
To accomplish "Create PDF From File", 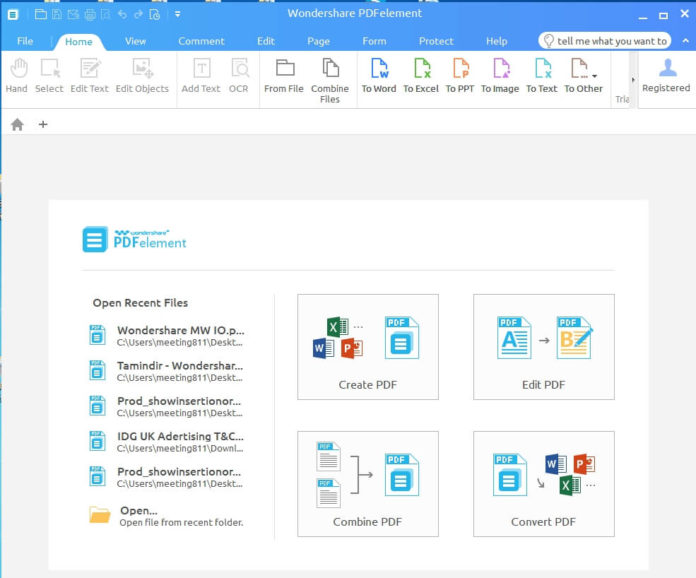I will point(284,76).
